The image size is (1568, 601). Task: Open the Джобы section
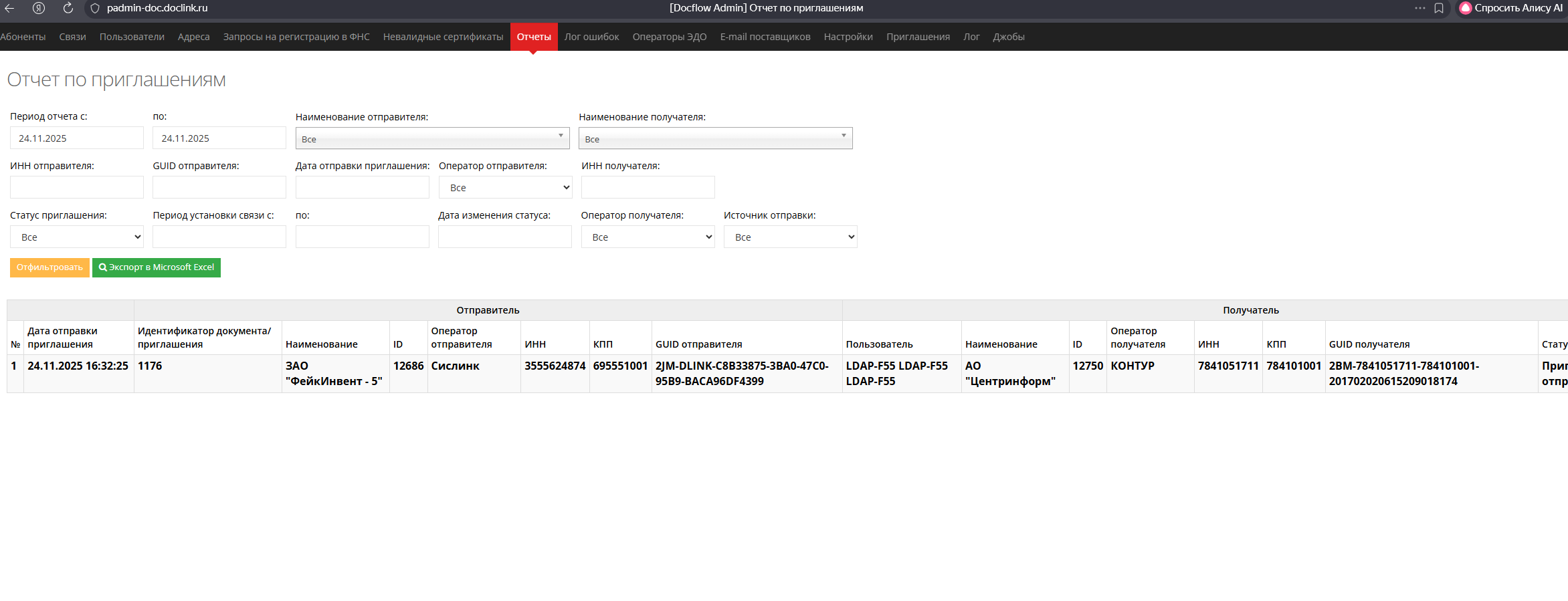pos(1009,37)
